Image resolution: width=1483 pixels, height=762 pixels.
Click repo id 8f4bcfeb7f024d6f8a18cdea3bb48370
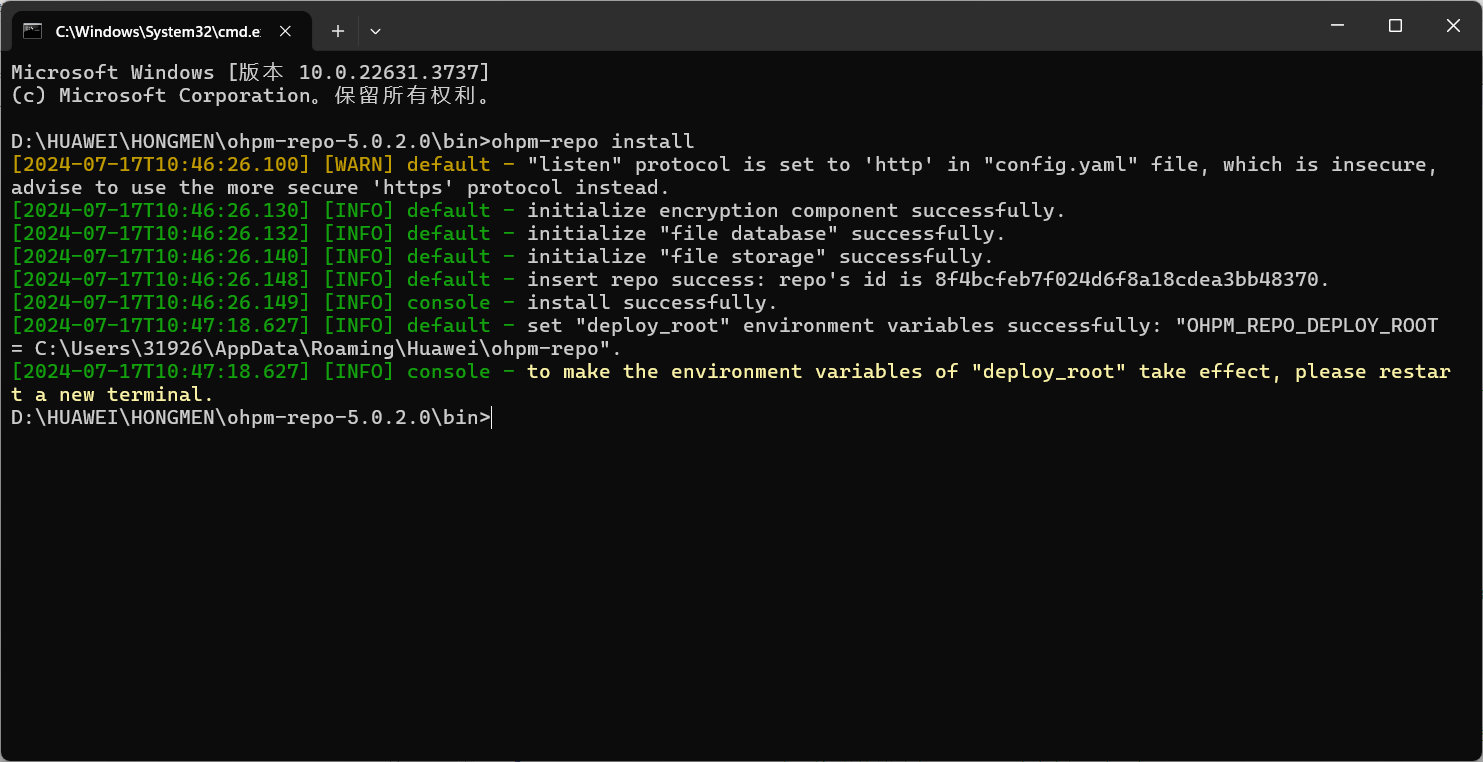(x=1127, y=279)
